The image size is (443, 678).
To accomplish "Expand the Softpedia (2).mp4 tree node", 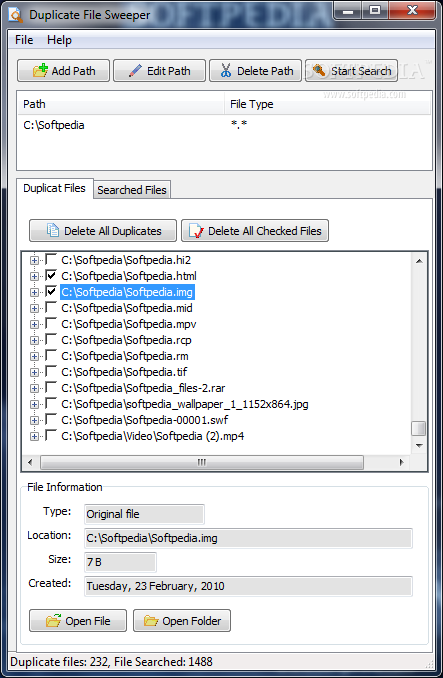I will [34, 437].
